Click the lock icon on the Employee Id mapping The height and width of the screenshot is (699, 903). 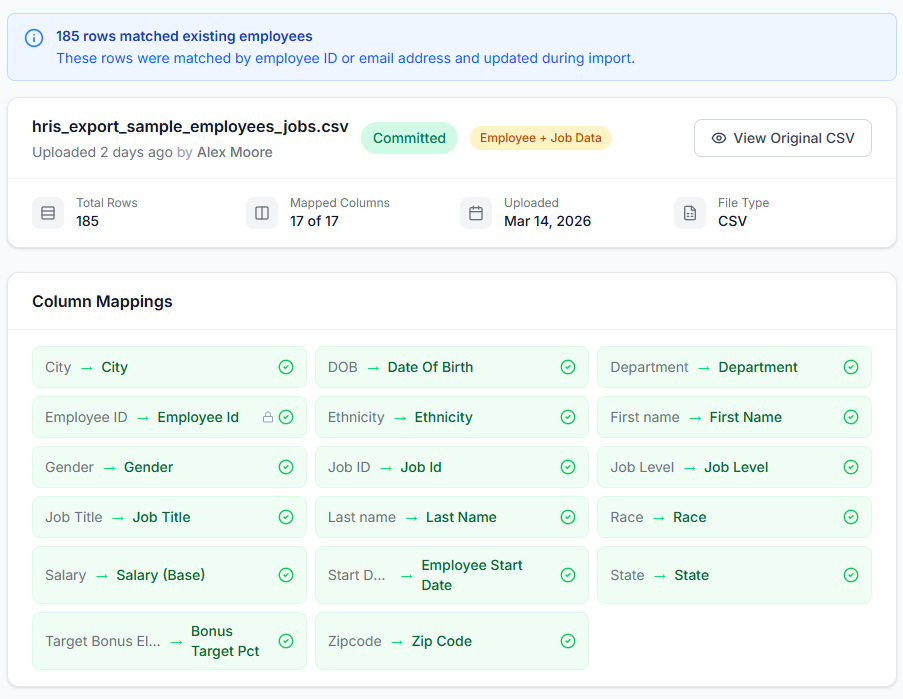pos(268,417)
